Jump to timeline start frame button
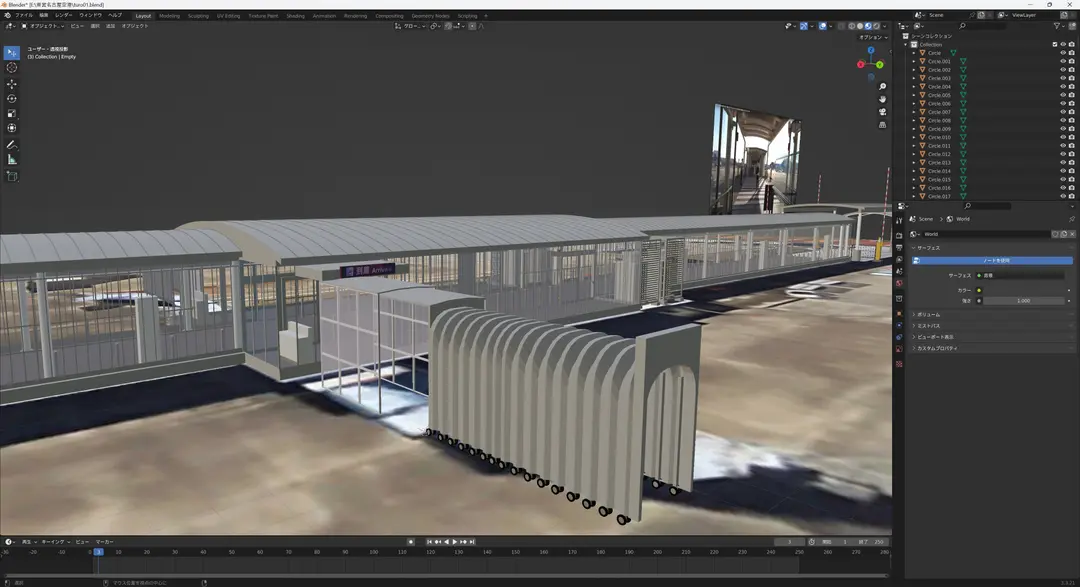The height and width of the screenshot is (587, 1080). 429,542
